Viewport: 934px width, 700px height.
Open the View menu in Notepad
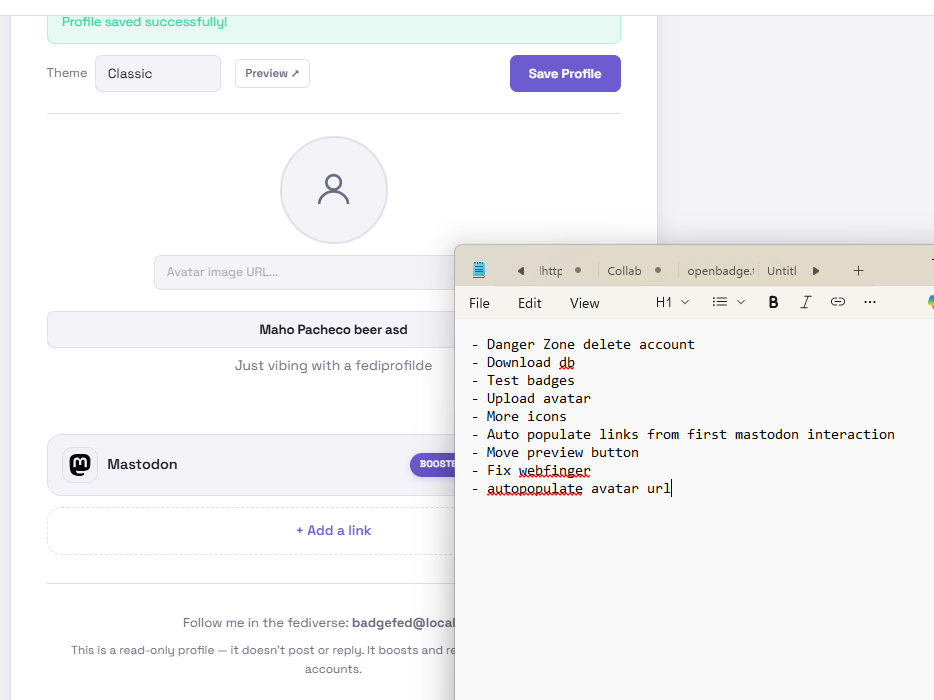(584, 303)
